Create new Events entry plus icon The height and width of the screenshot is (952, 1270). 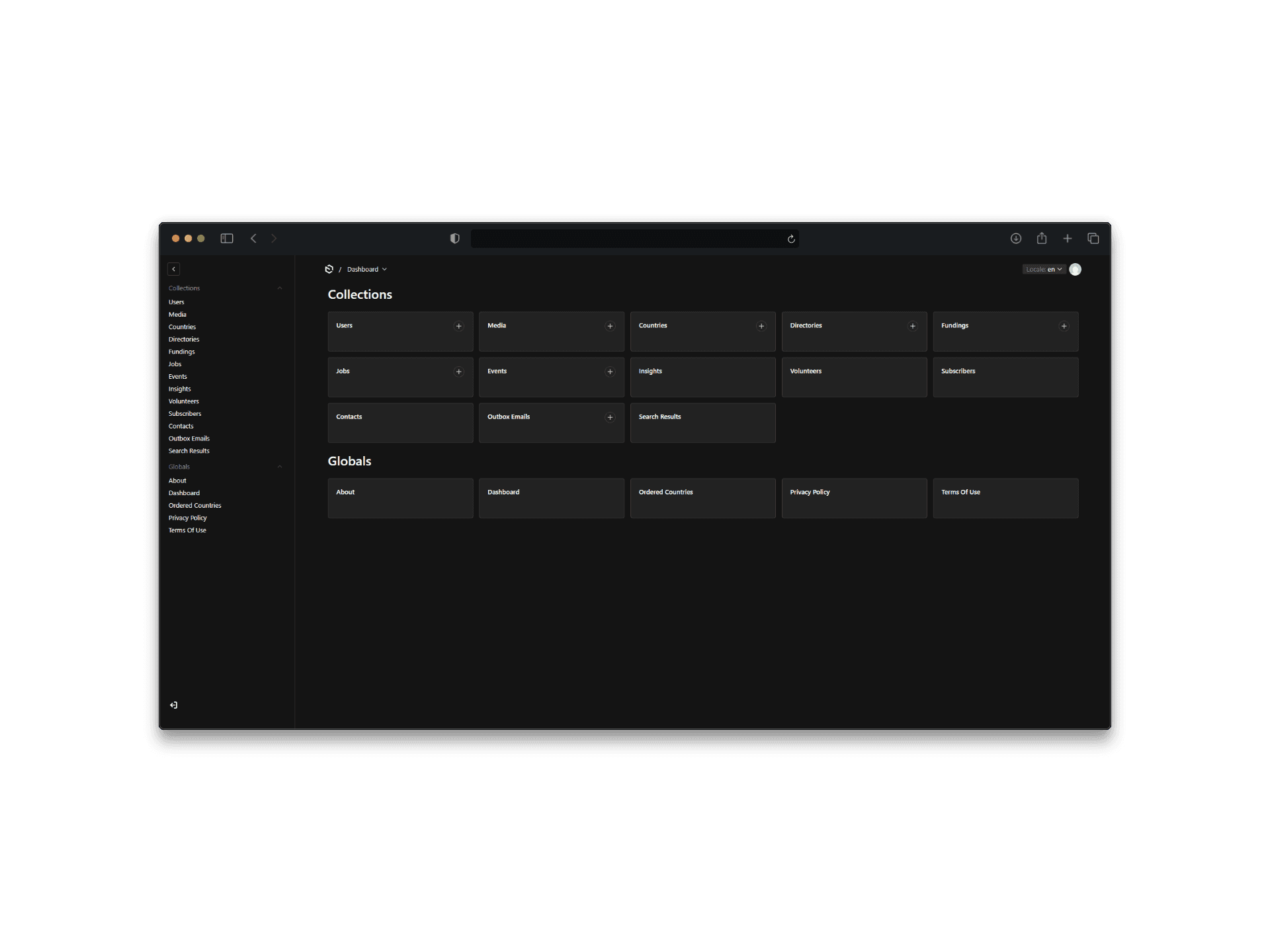(x=610, y=372)
